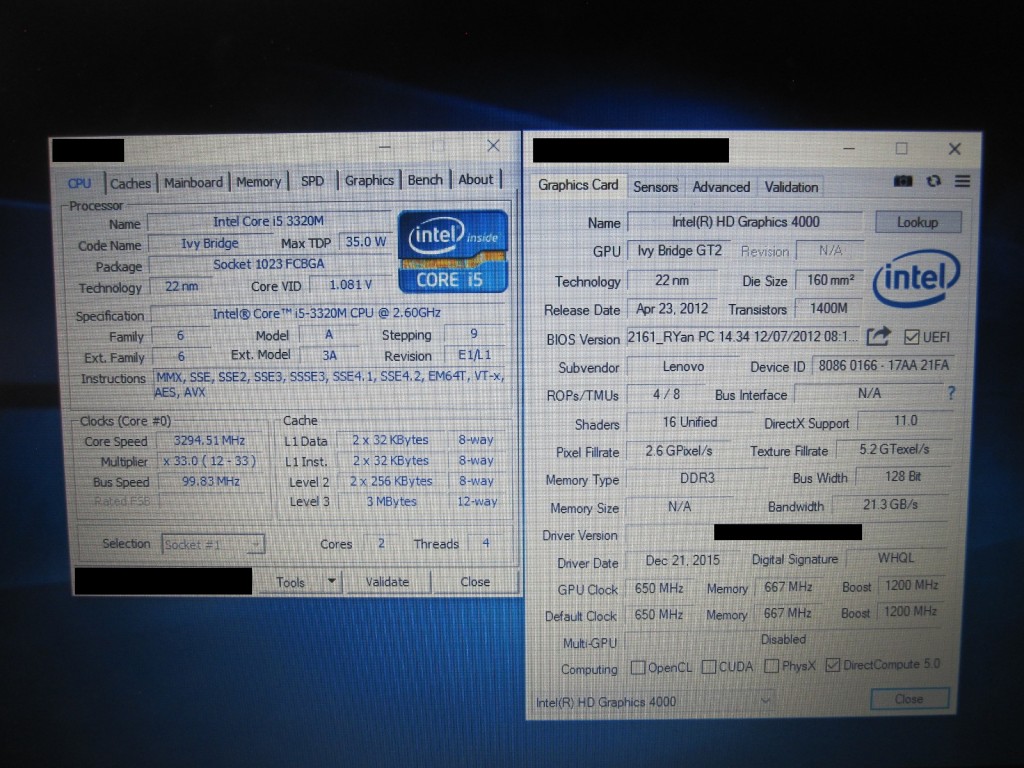Image resolution: width=1024 pixels, height=768 pixels.
Task: Click the Shaders value '16 Unified'
Action: (690, 423)
